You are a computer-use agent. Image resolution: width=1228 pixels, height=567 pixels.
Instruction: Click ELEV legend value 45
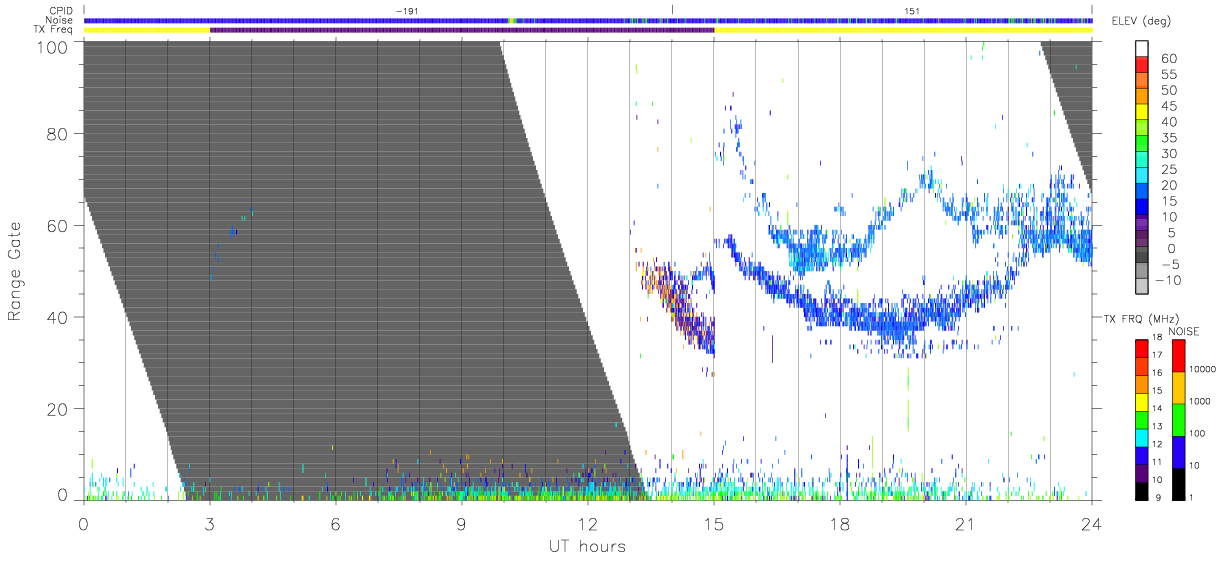click(x=1168, y=106)
